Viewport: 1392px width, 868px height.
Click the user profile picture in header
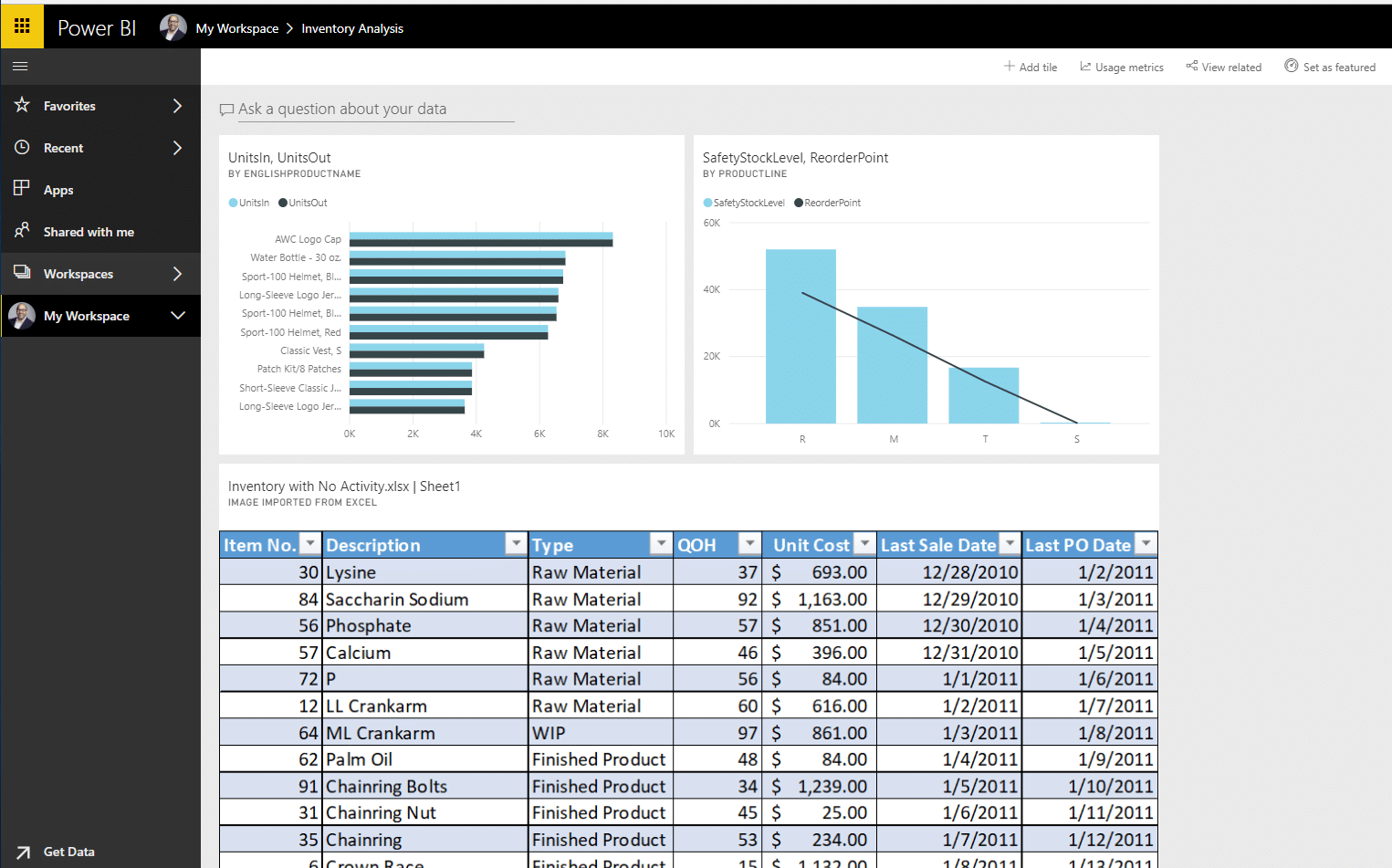point(173,27)
